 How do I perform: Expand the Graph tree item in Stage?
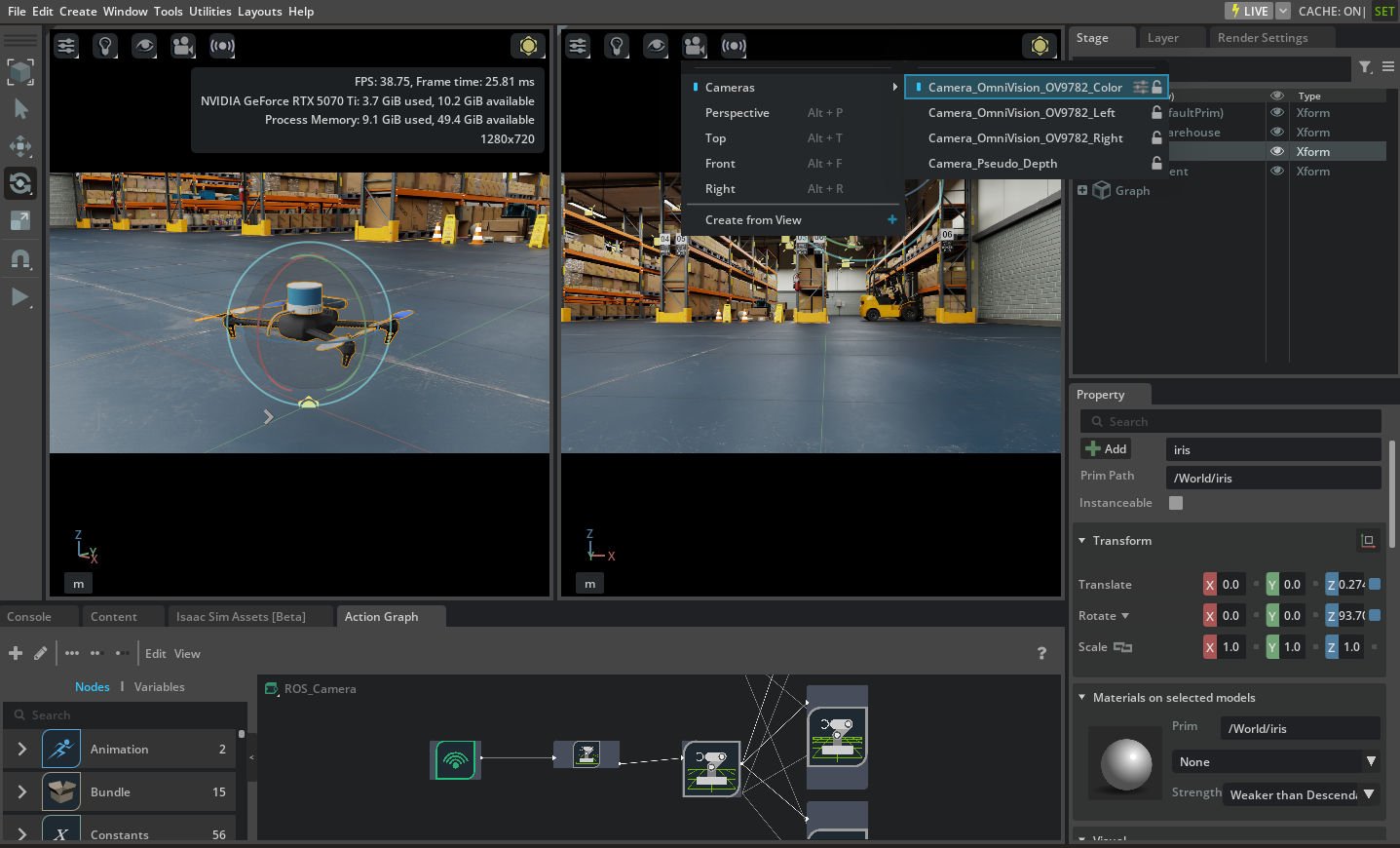pyautogui.click(x=1082, y=191)
